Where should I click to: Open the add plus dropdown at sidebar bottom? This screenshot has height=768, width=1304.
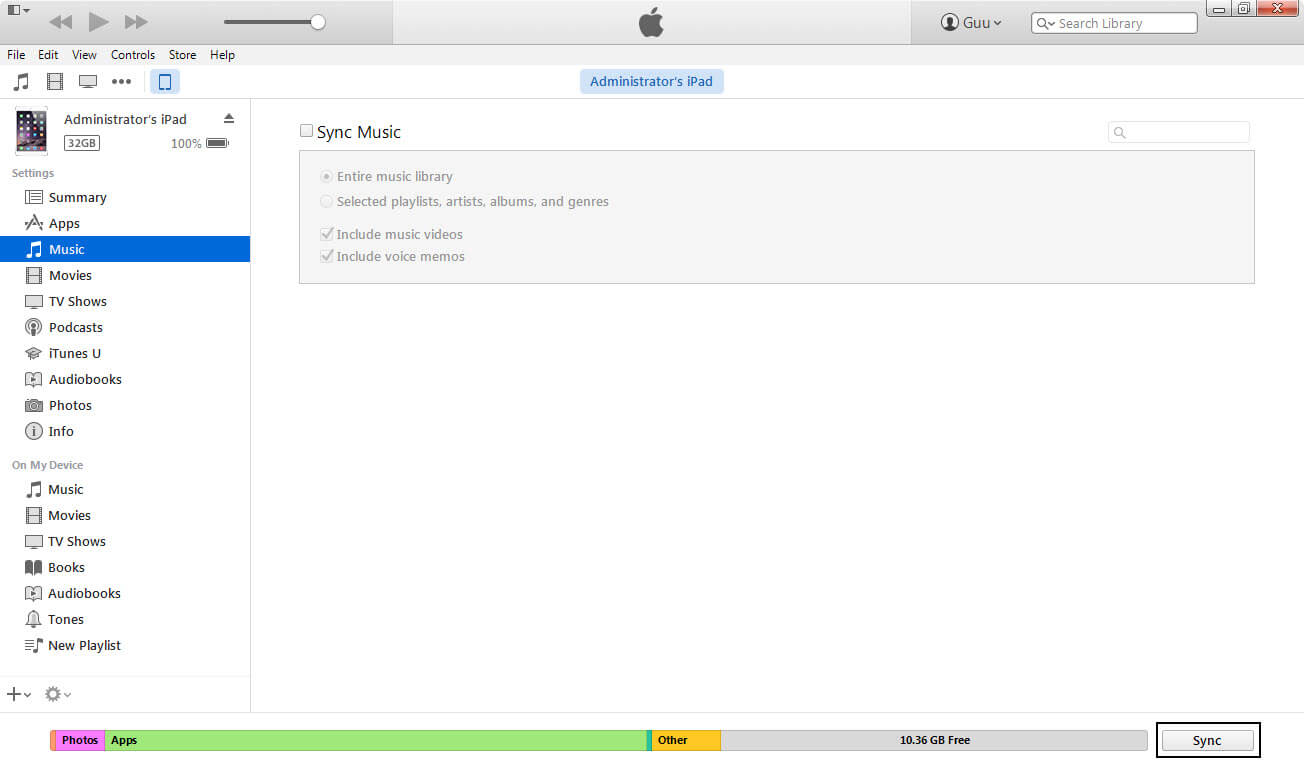pos(19,693)
